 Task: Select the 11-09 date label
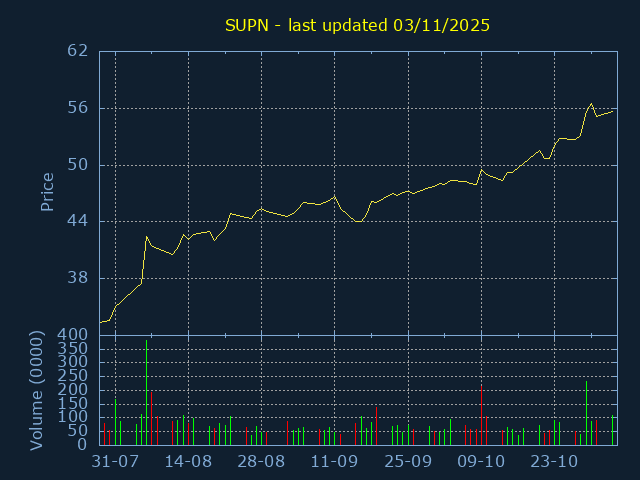[x=335, y=462]
